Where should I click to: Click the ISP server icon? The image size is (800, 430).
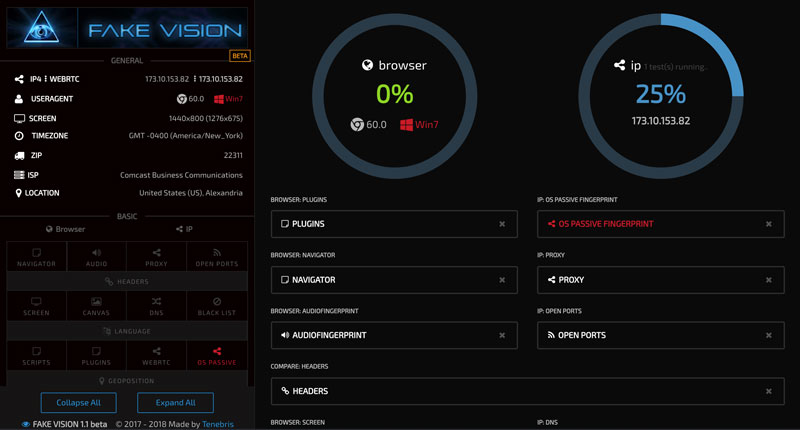[x=19, y=175]
